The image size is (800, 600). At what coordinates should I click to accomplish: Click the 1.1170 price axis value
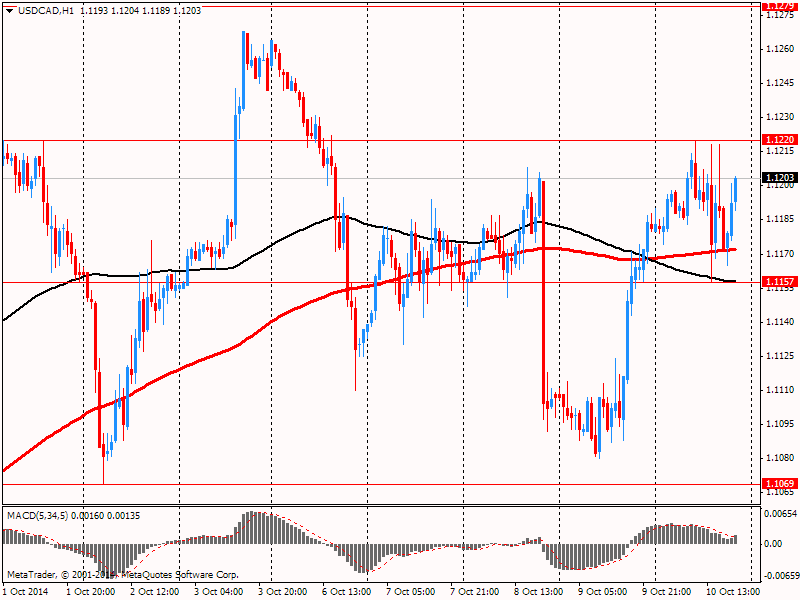coord(780,254)
